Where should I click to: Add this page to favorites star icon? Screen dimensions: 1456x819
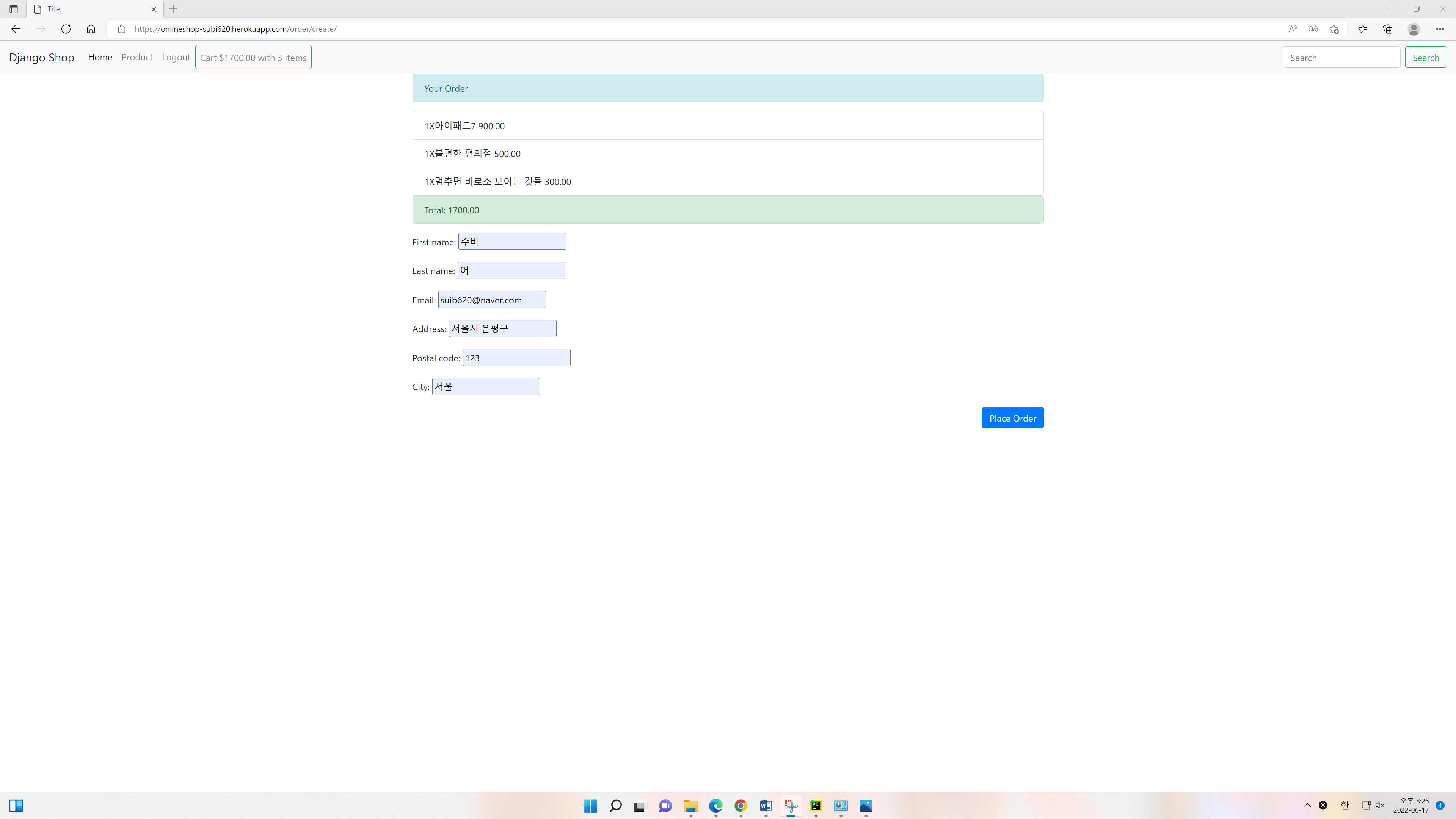1334,29
